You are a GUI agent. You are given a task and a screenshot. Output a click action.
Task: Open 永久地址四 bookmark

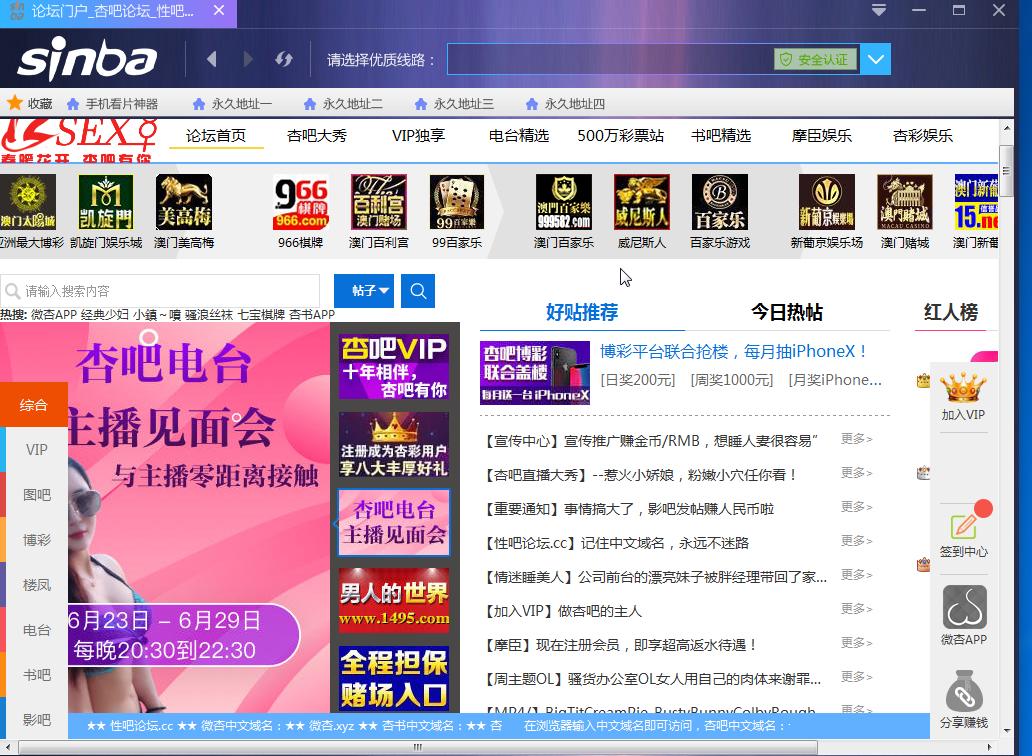[565, 104]
